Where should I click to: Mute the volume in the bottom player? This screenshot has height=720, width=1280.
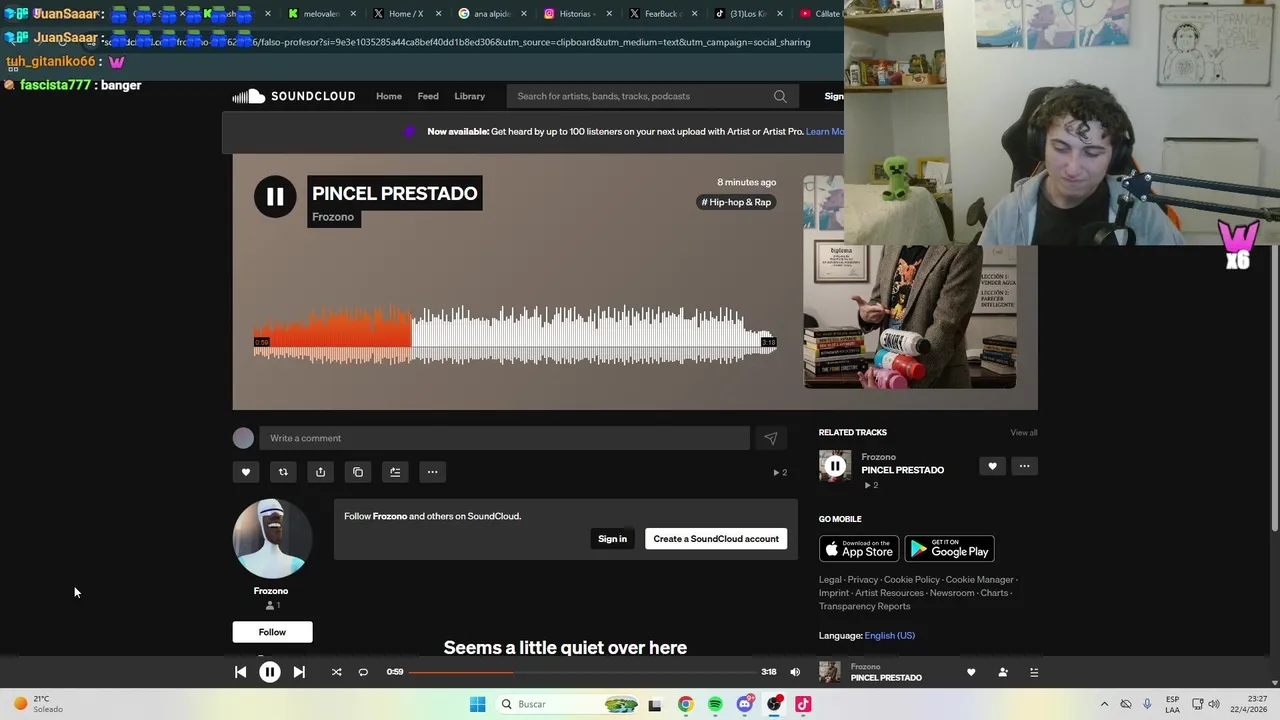click(x=795, y=672)
